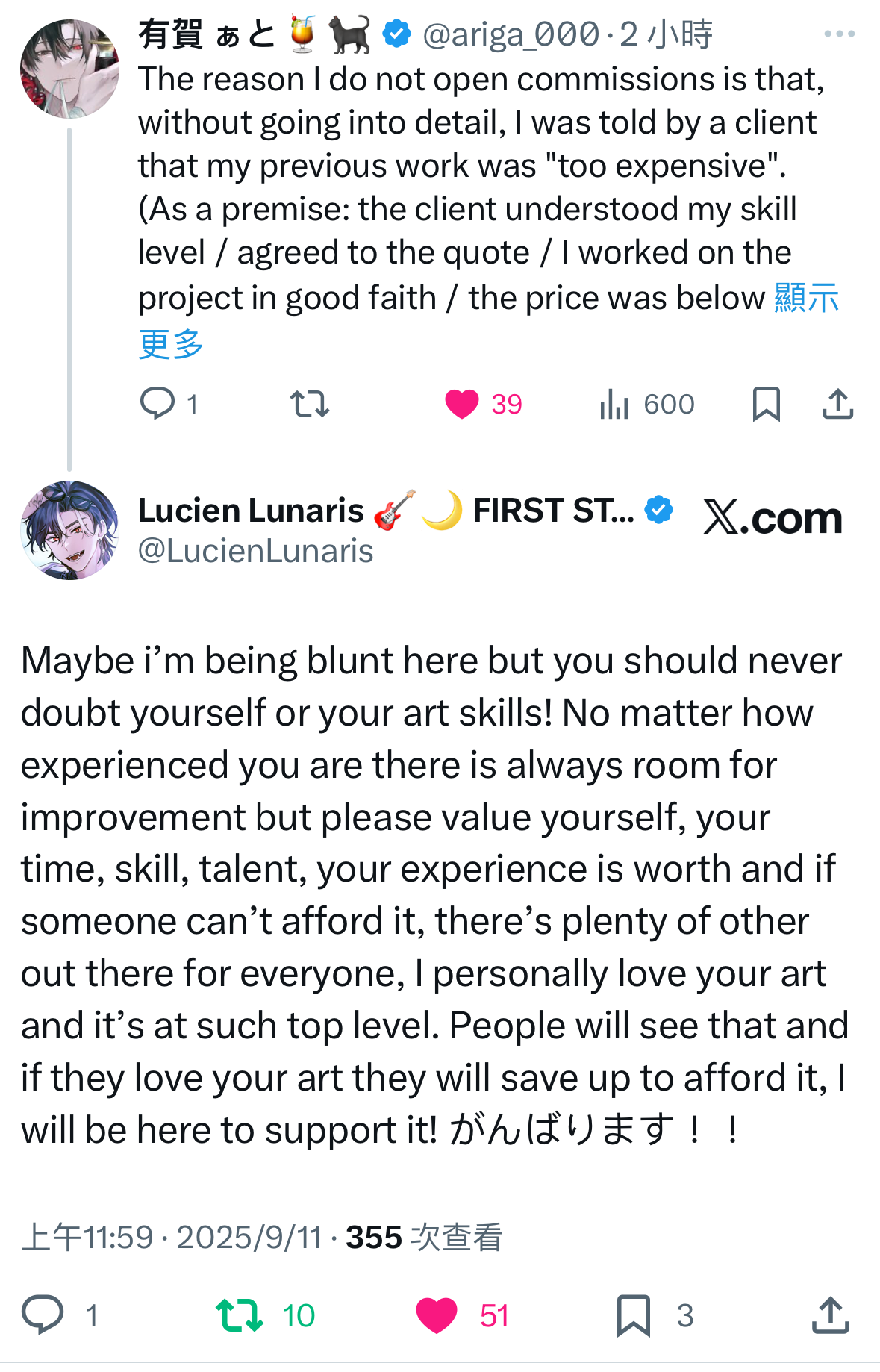Image resolution: width=880 pixels, height=1372 pixels.
Task: Click the Lucien Lunaris display name
Action: (251, 511)
